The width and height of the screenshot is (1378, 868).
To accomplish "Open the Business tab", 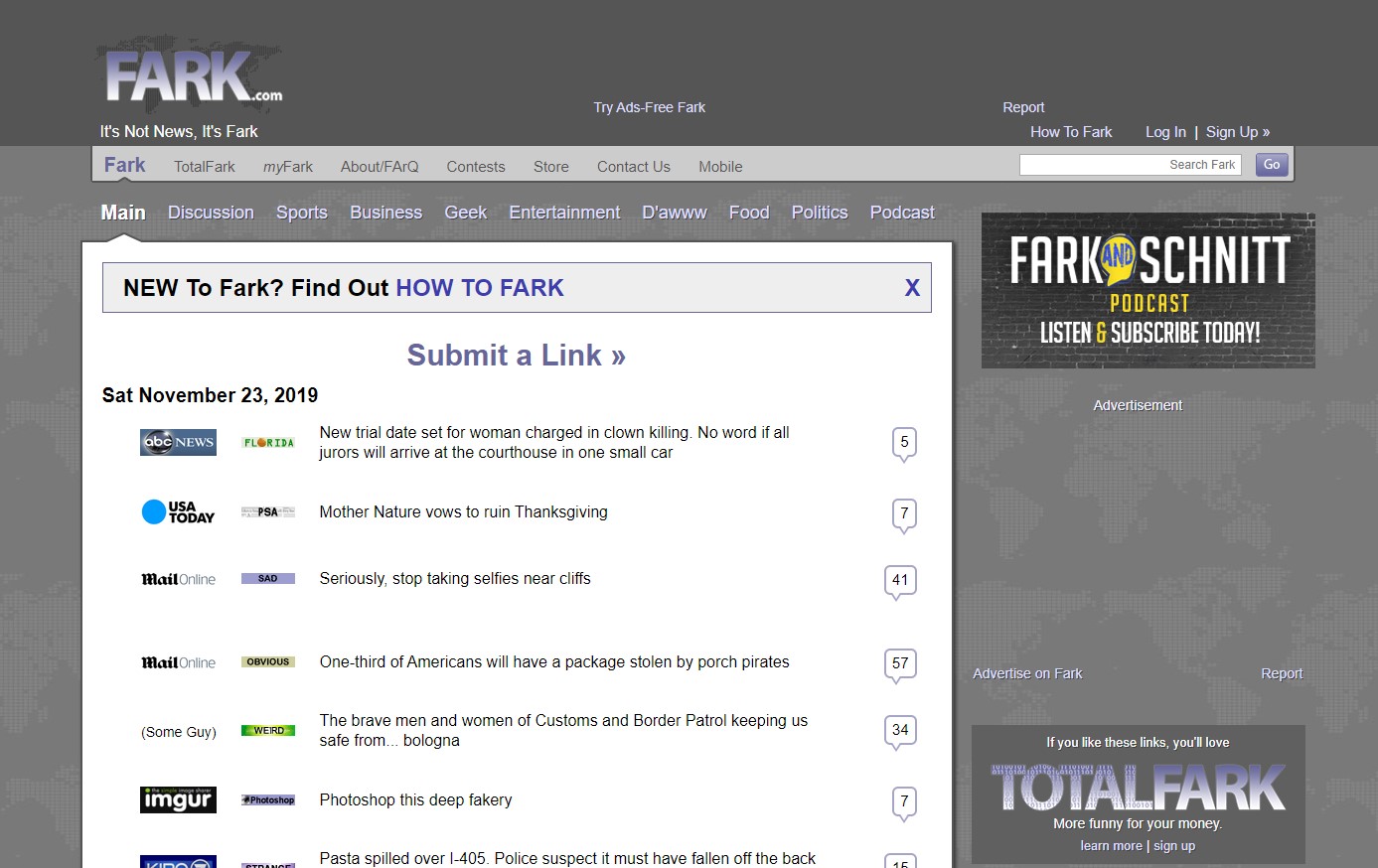I will [386, 213].
